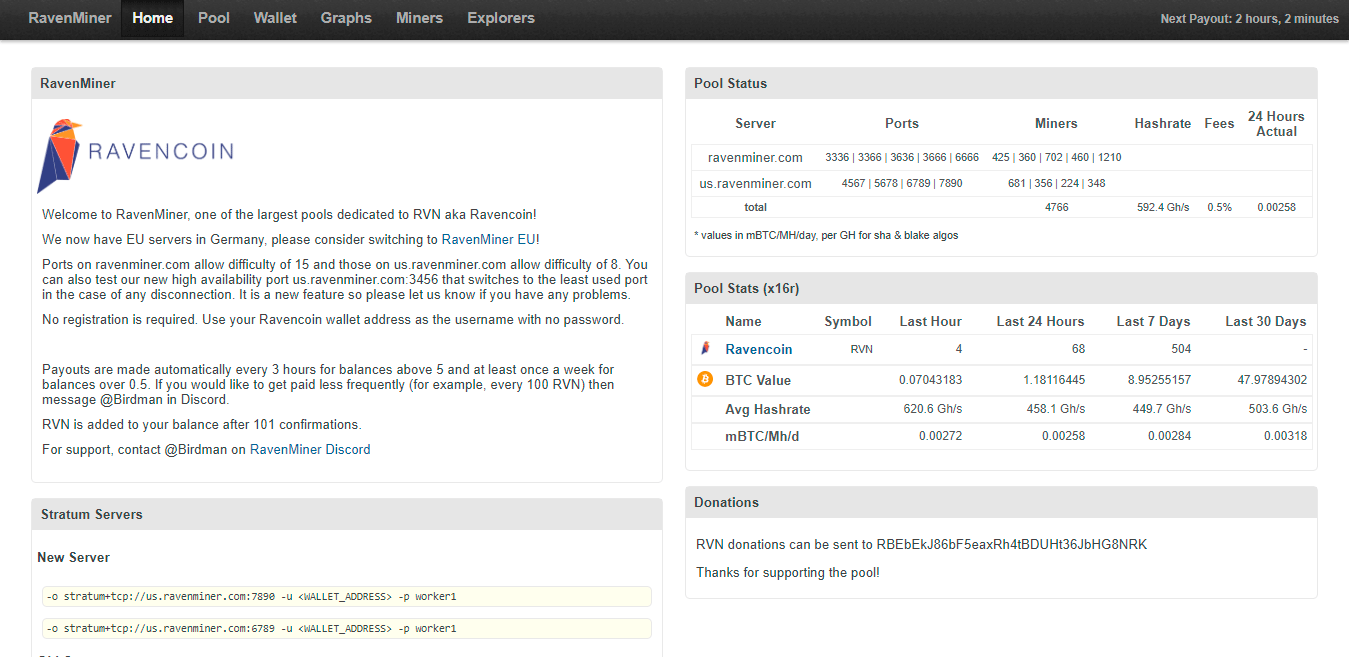Select the us.ravenminer.com:6789 stratum command box

(347, 629)
